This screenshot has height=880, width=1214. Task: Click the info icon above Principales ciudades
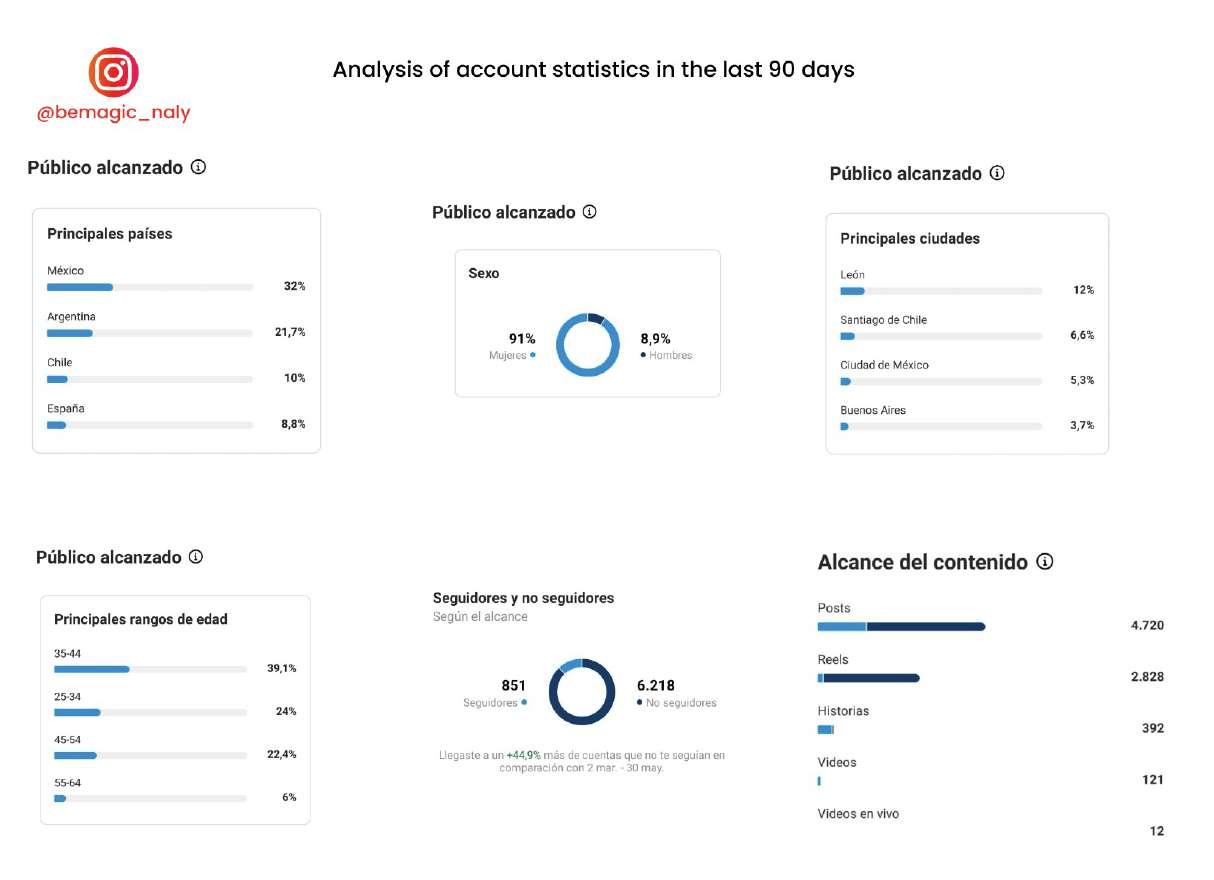[997, 173]
